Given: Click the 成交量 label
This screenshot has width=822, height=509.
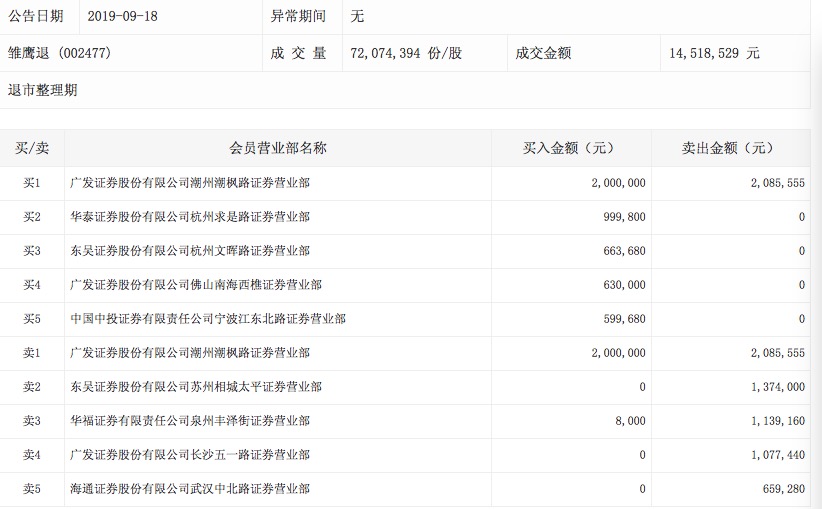Looking at the screenshot, I should coord(298,53).
